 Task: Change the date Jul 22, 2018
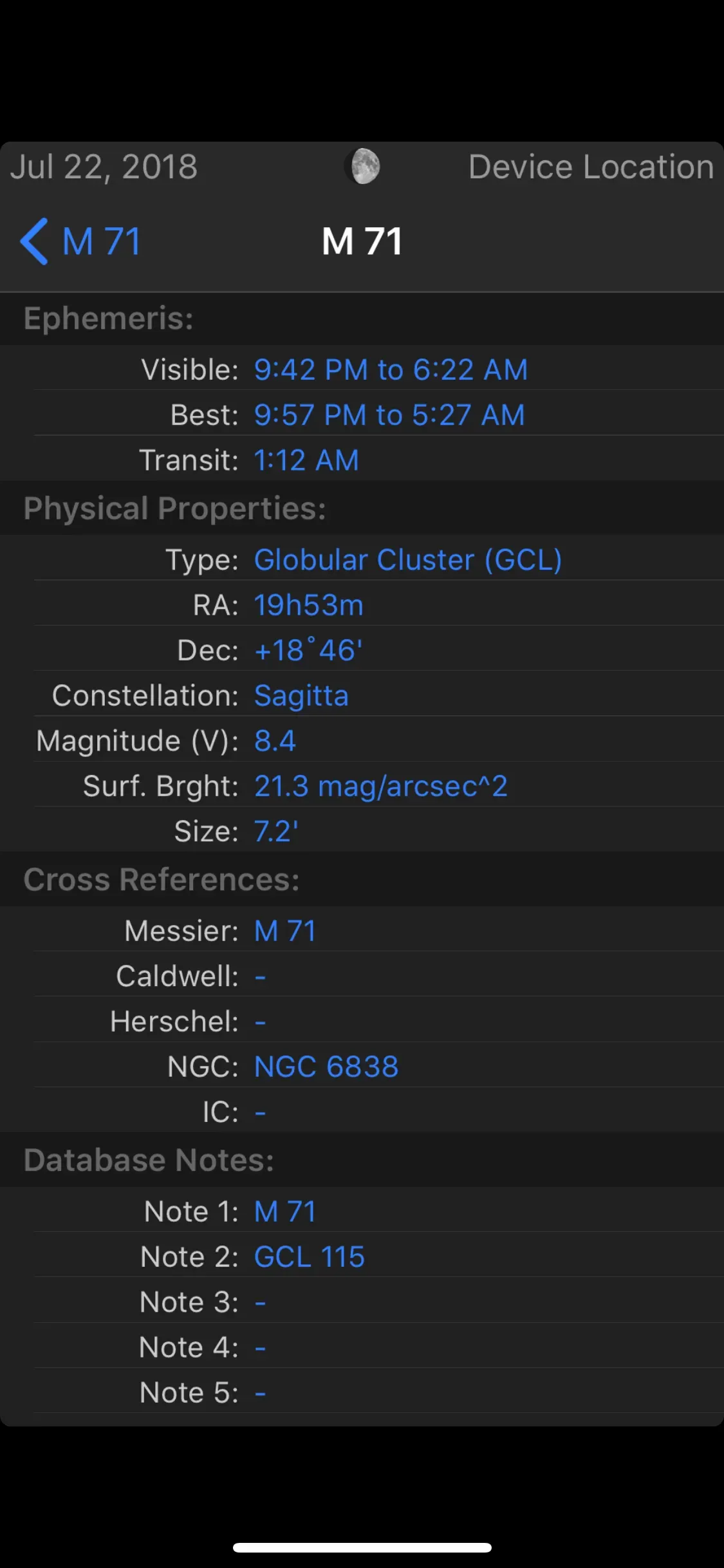pyautogui.click(x=104, y=166)
